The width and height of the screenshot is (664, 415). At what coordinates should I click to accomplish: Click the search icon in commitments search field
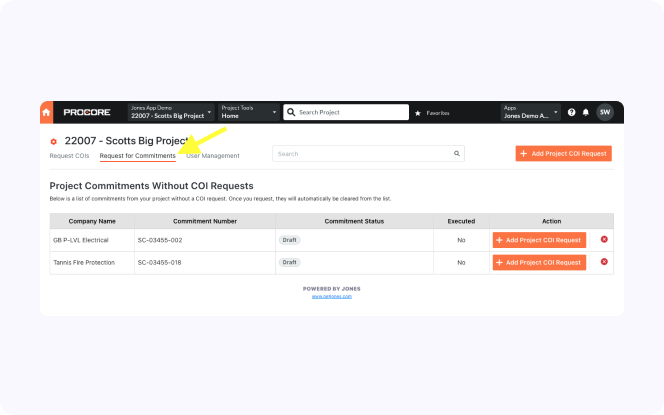click(456, 154)
